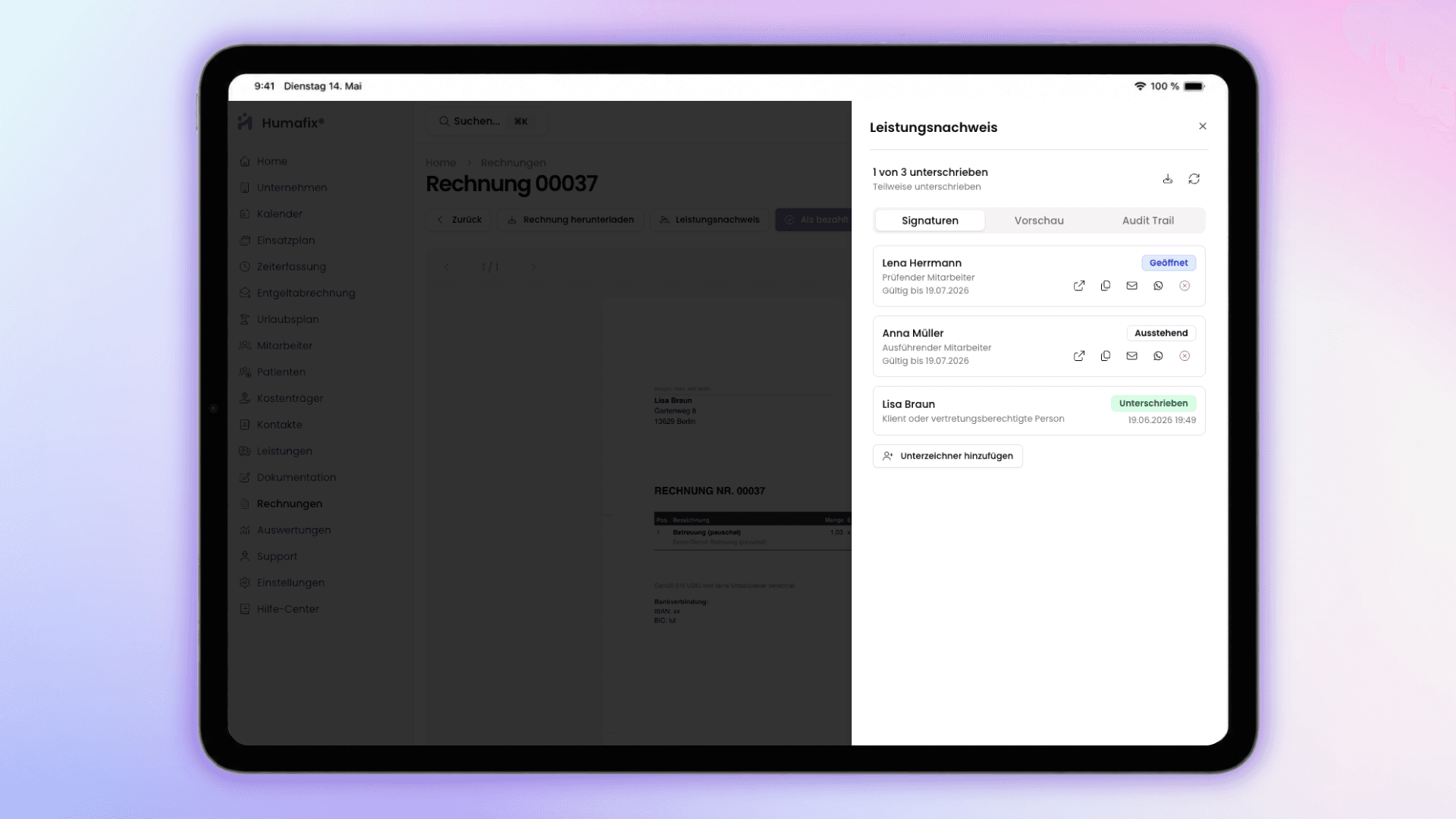Click the battery status icon
The width and height of the screenshot is (1456, 819).
click(1194, 86)
